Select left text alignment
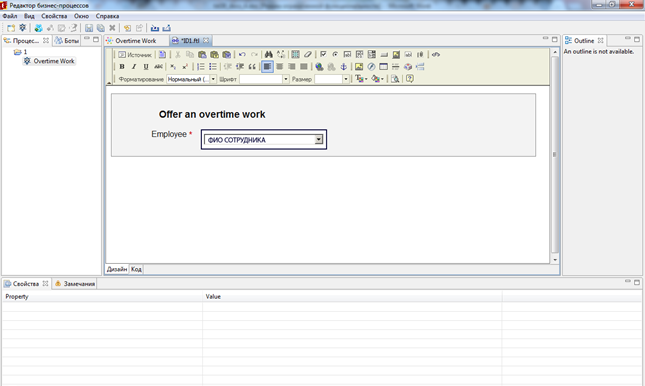This screenshot has height=386, width=645. (267, 66)
